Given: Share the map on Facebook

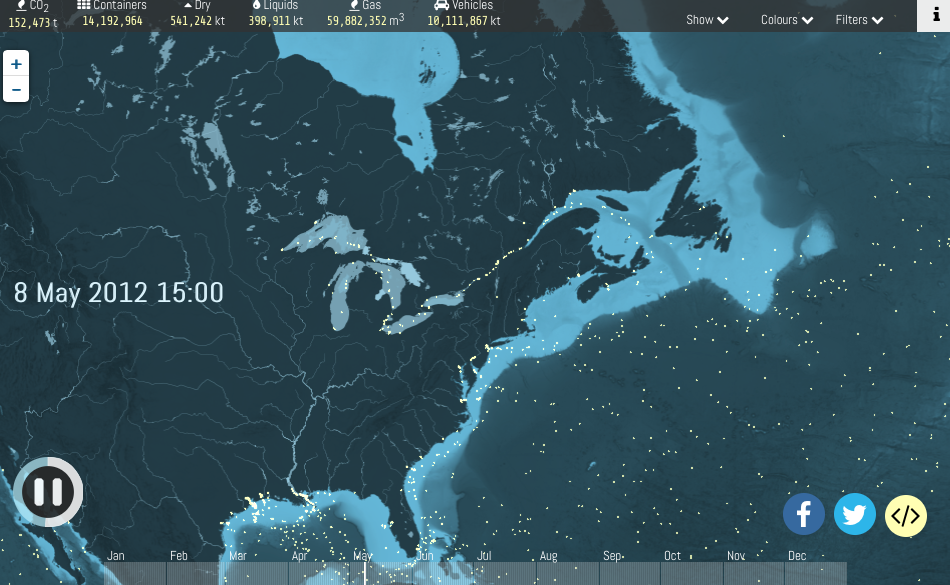Looking at the screenshot, I should tap(804, 515).
